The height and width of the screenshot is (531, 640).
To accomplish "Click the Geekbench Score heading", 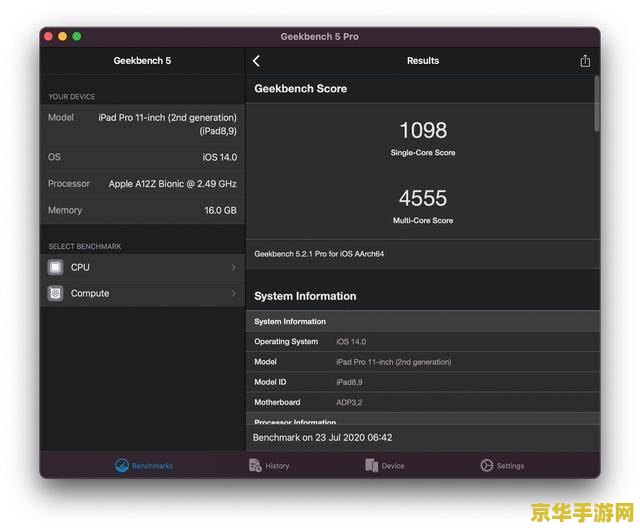I will 300,89.
